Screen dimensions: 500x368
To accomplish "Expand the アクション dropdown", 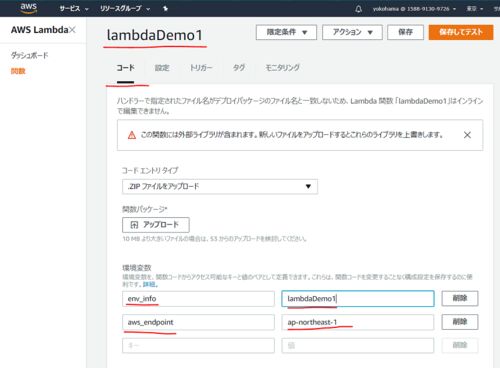I will pos(352,32).
